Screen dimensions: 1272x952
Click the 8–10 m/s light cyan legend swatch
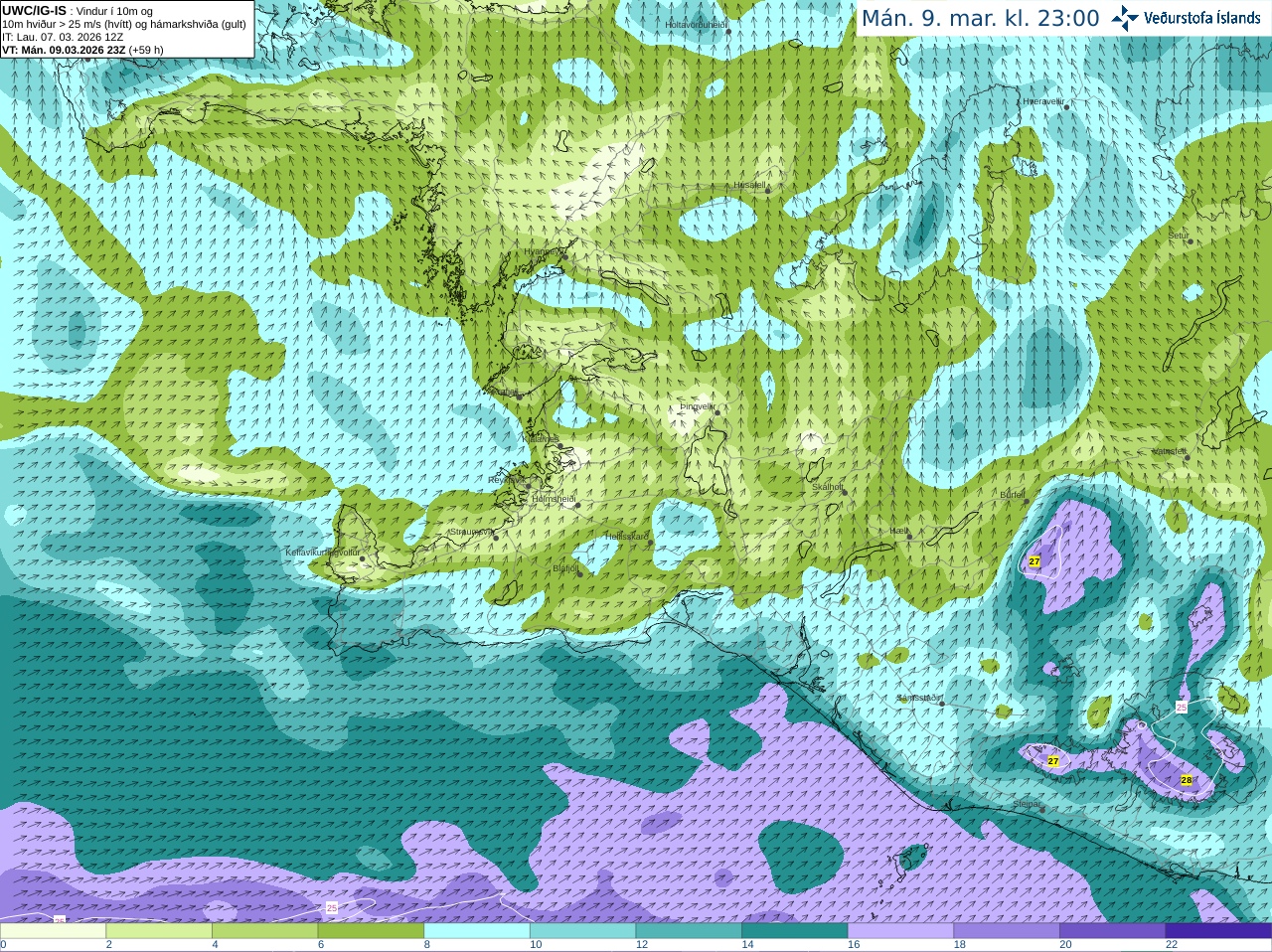pos(476,931)
